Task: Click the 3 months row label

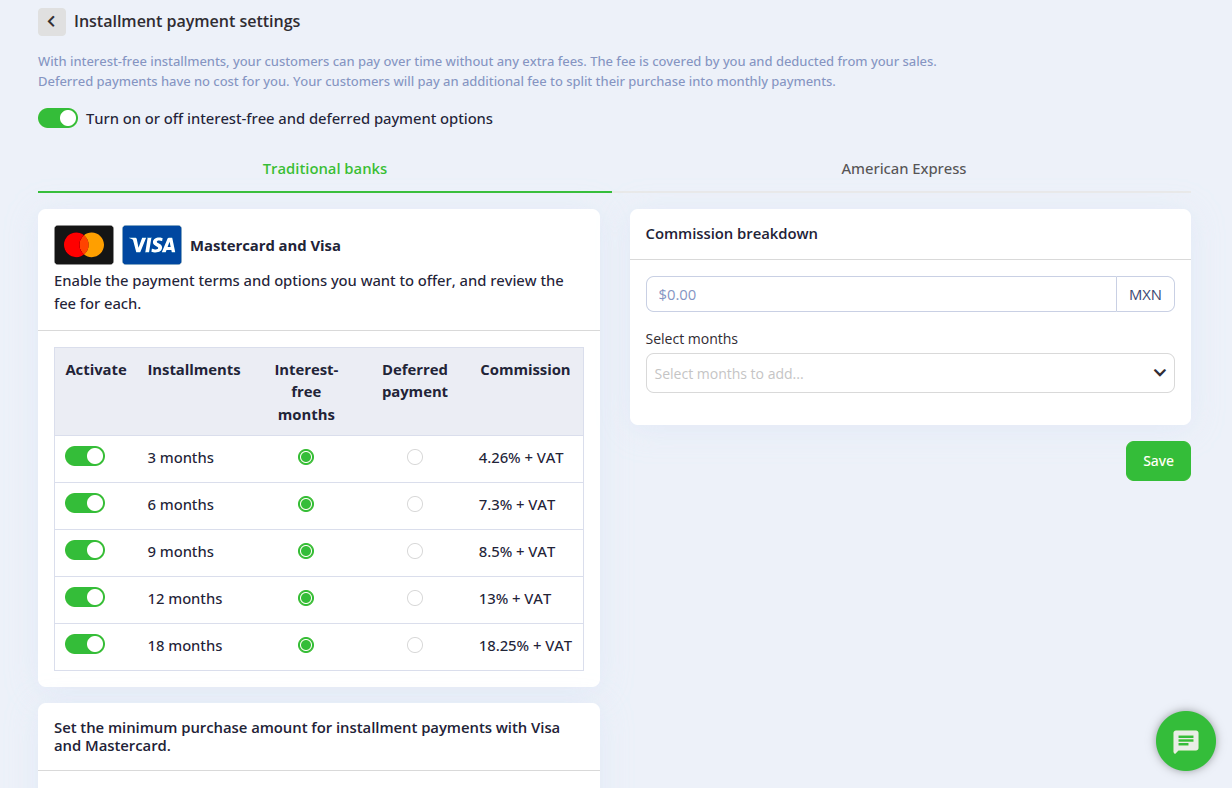Action: (x=181, y=458)
